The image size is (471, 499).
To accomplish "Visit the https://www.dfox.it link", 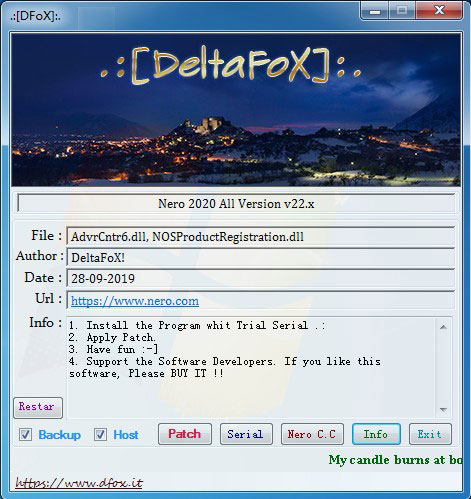I will point(79,483).
